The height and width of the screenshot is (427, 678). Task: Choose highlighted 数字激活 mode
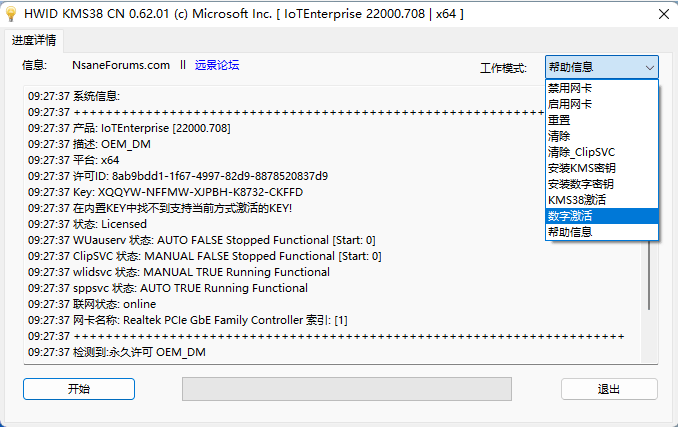601,216
